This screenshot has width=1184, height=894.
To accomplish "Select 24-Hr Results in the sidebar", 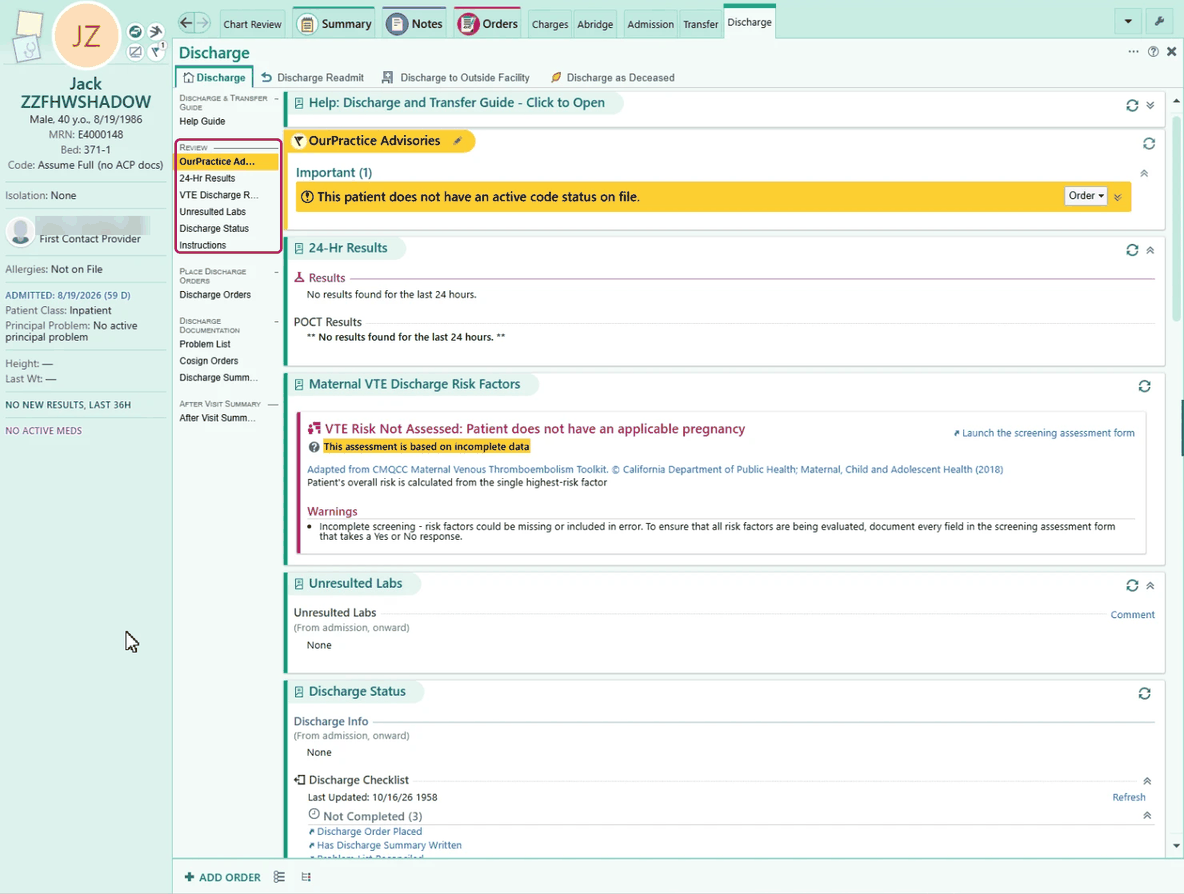I will click(x=208, y=178).
